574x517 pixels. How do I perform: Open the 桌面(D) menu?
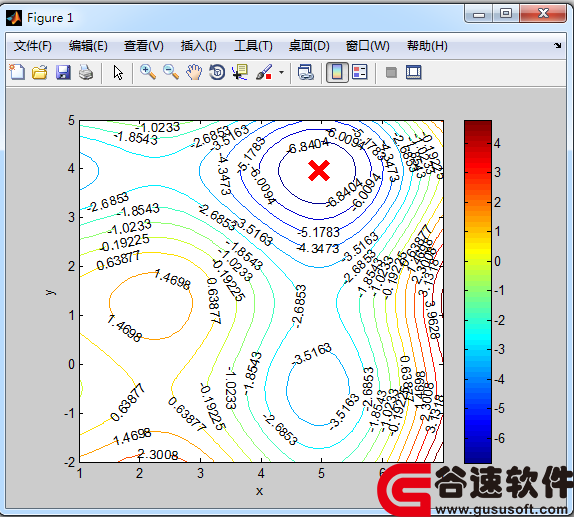[309, 46]
